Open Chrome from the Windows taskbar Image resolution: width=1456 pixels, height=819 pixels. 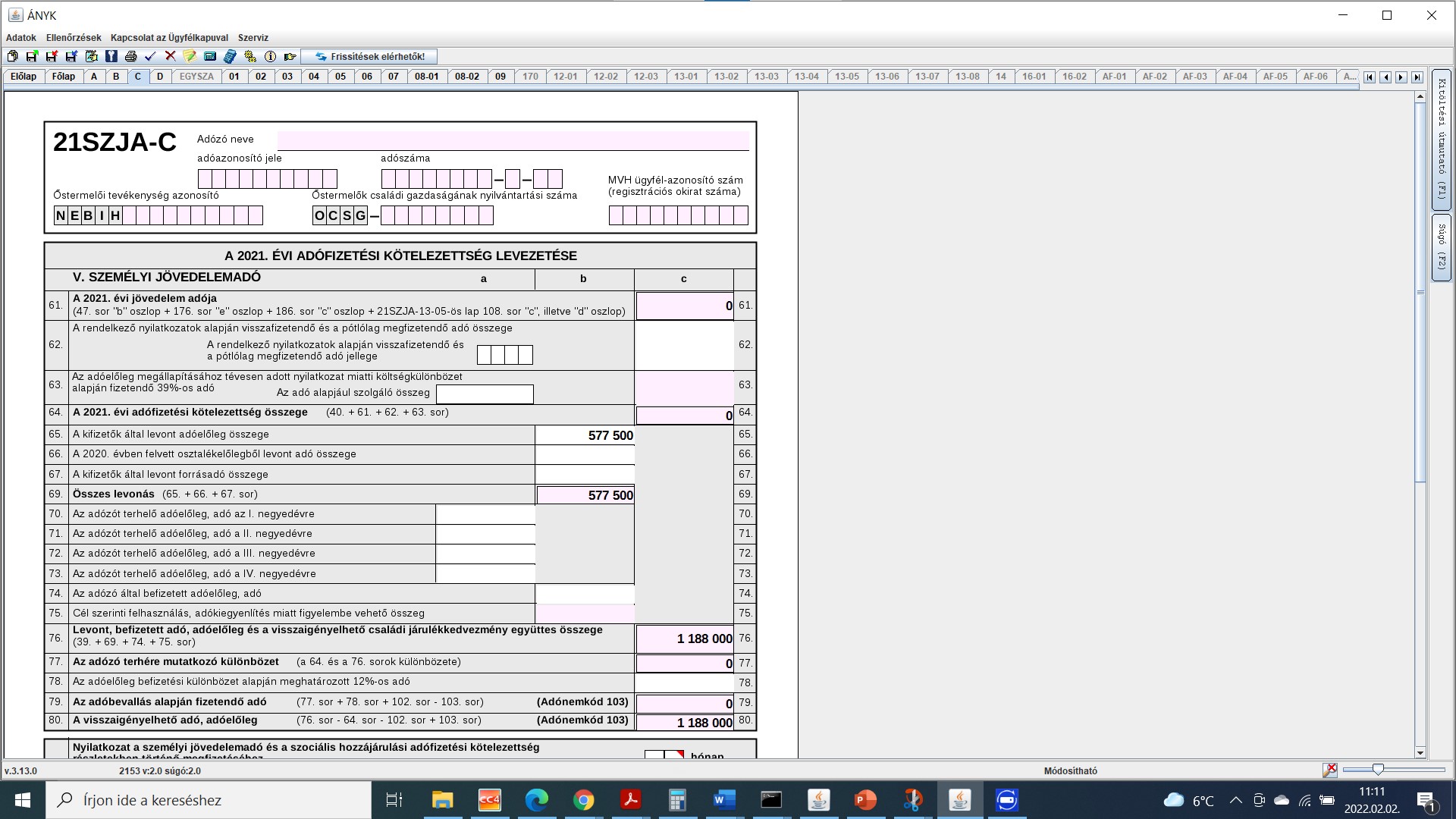tap(583, 800)
